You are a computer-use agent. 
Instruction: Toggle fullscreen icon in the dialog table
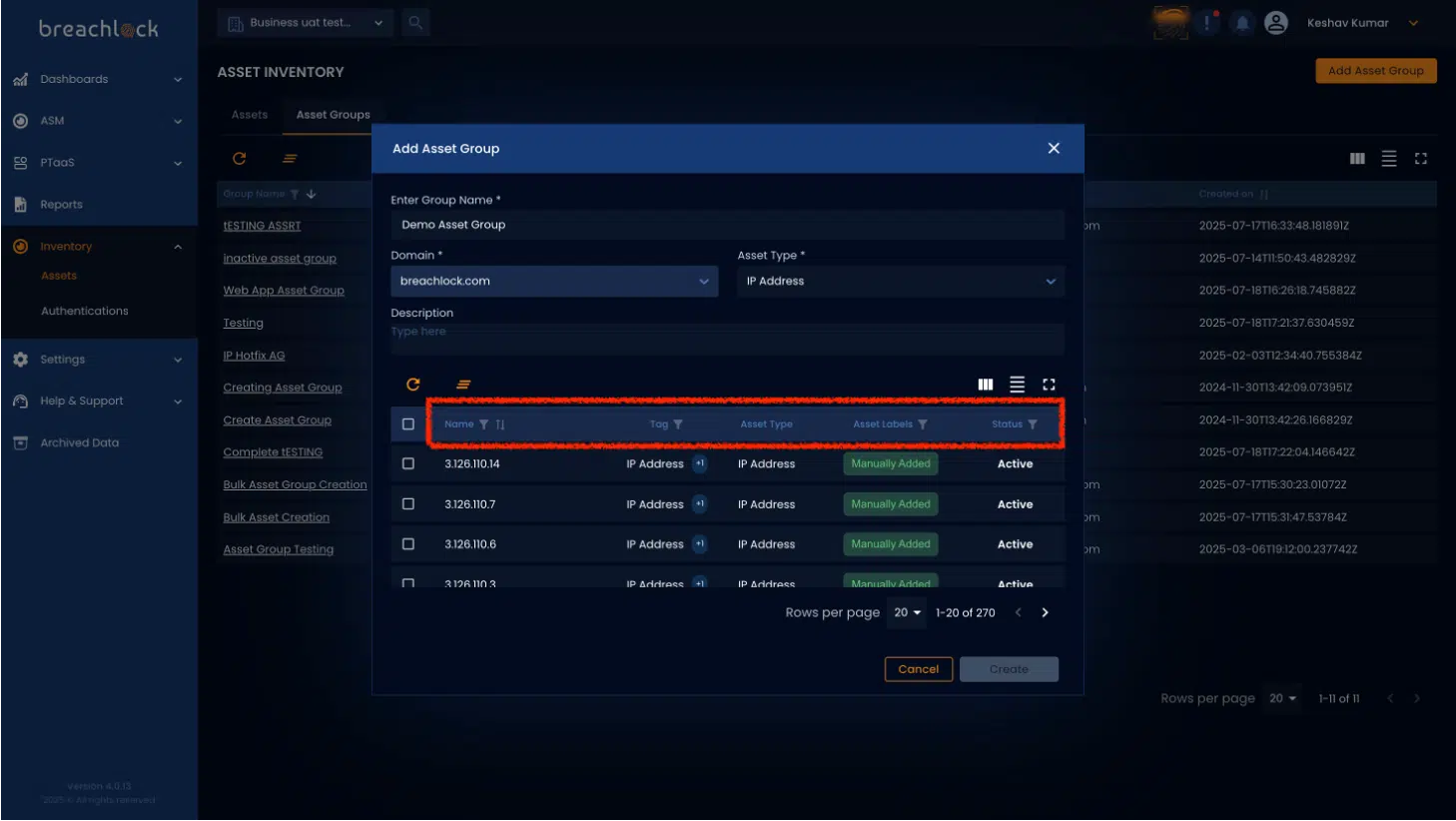[x=1049, y=385]
